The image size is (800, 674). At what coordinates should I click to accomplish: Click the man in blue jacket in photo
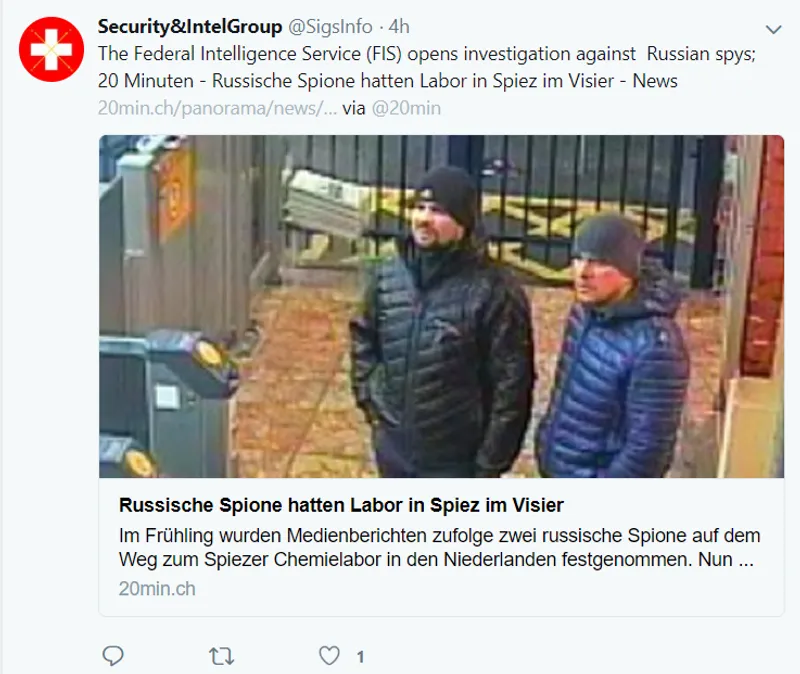click(612, 350)
